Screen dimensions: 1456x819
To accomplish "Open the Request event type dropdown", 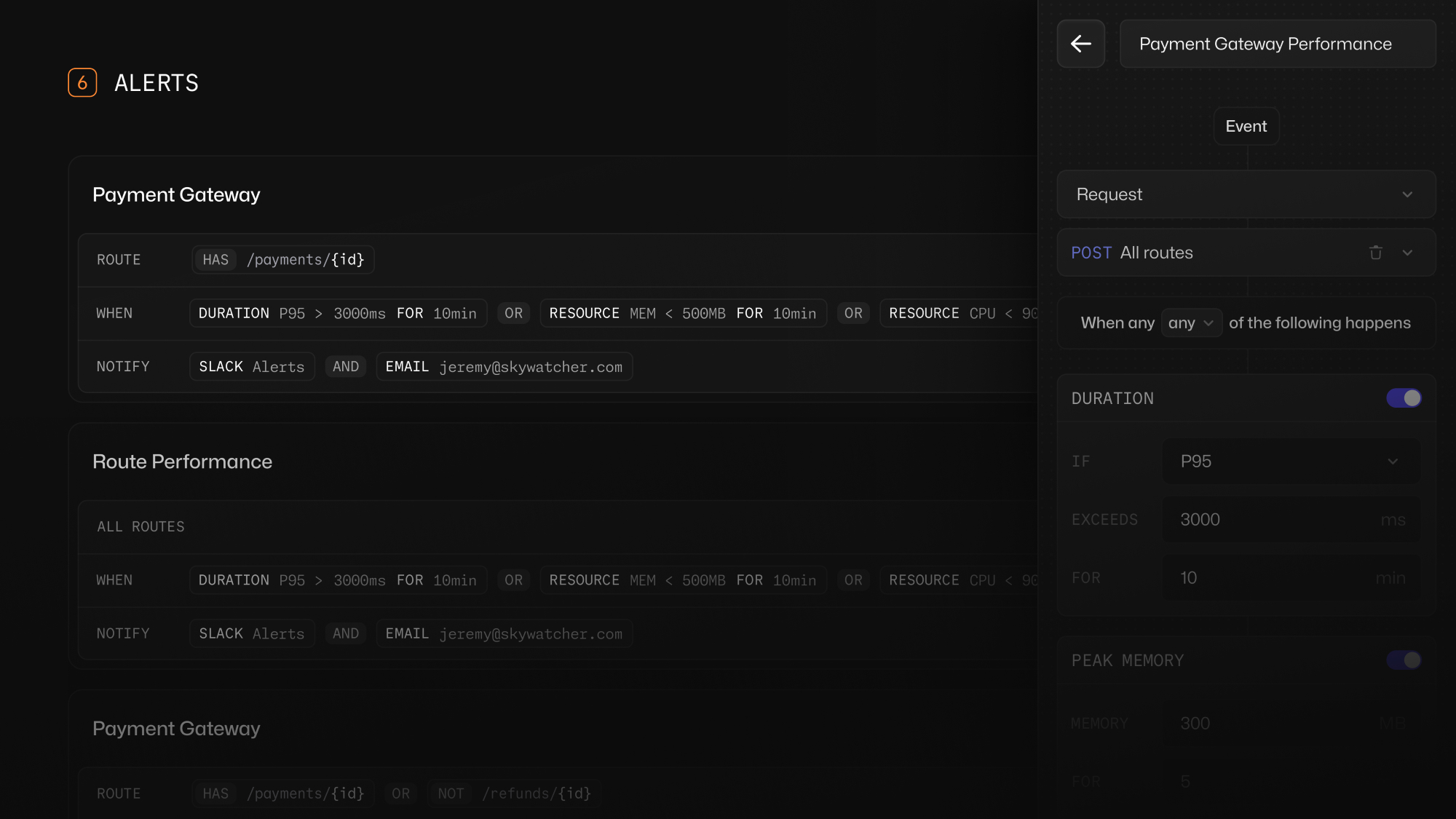I will tap(1246, 194).
